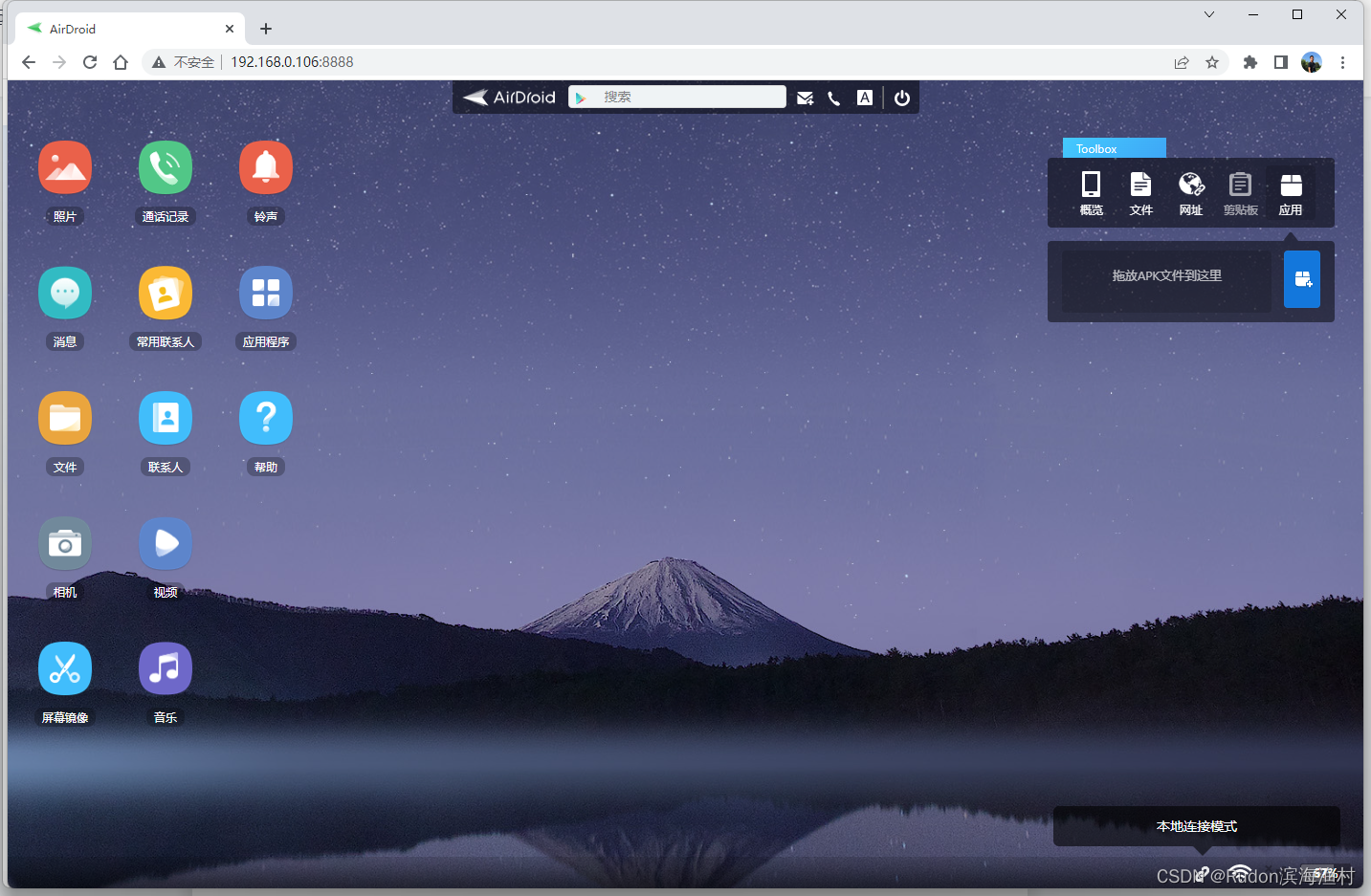1371x896 pixels.
Task: Click the AirDroid logo in top bar
Action: pos(509,98)
